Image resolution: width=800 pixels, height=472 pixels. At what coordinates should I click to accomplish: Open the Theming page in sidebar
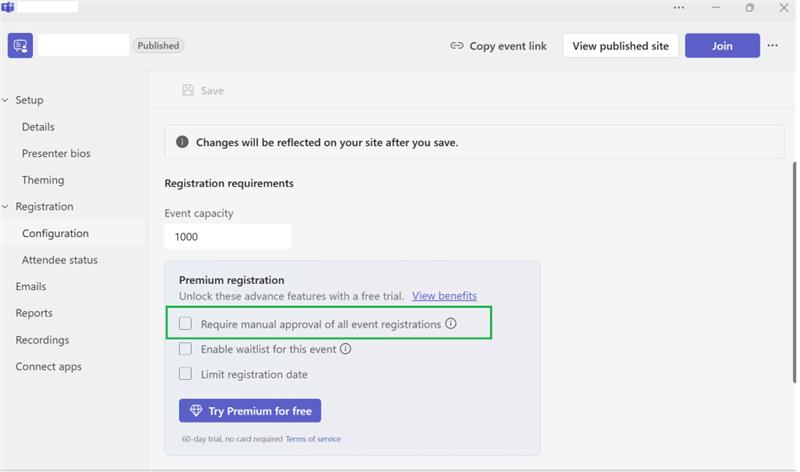(43, 180)
